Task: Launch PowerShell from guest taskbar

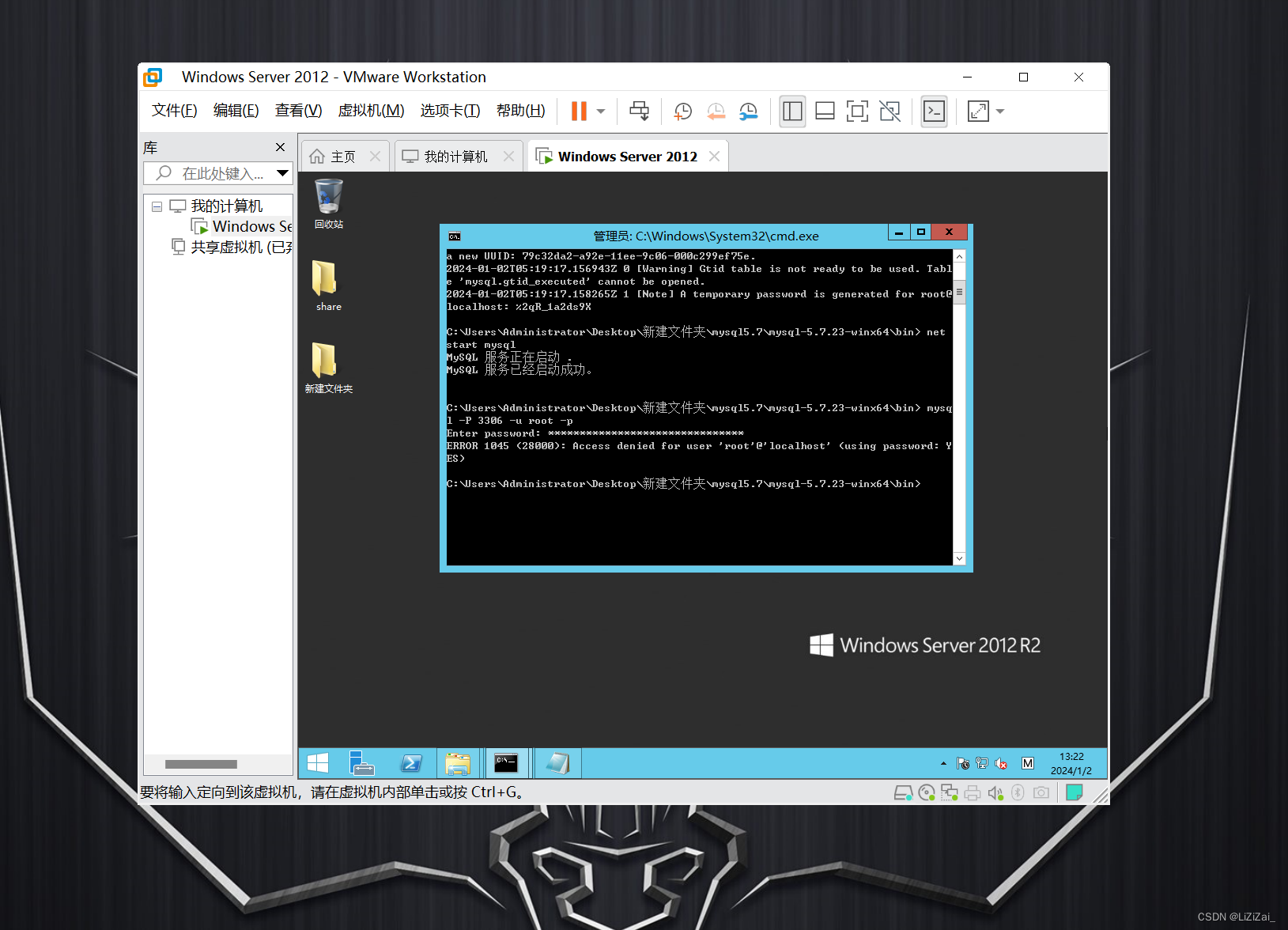Action: click(x=411, y=763)
